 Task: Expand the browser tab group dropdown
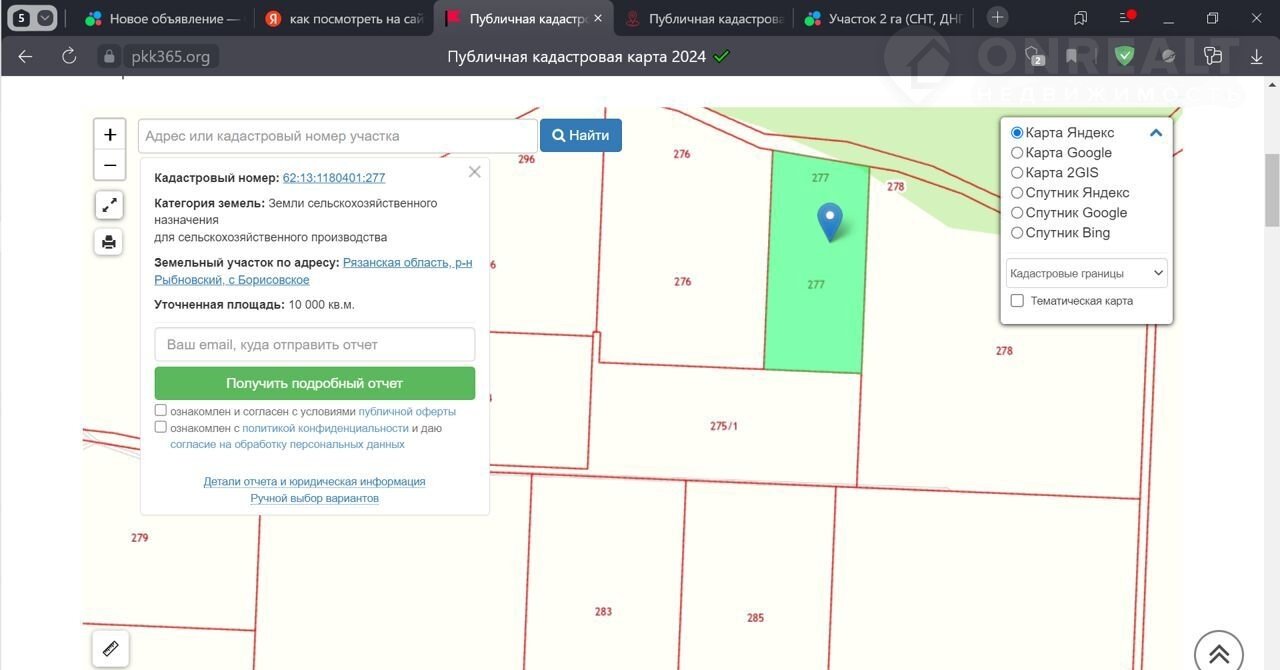45,18
